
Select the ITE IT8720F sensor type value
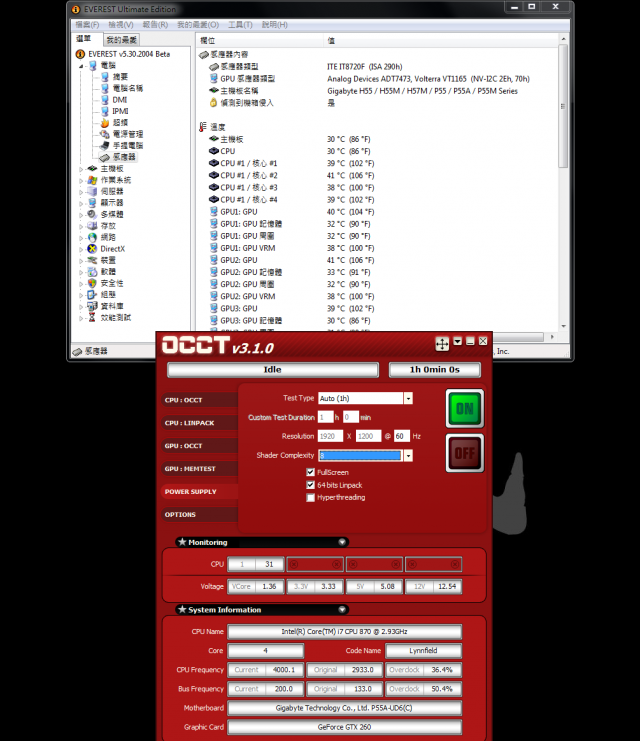click(x=364, y=67)
